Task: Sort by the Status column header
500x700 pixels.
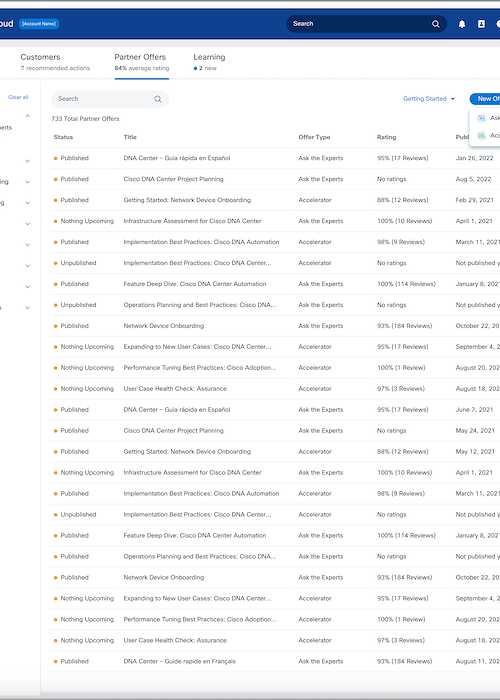Action: click(x=63, y=137)
